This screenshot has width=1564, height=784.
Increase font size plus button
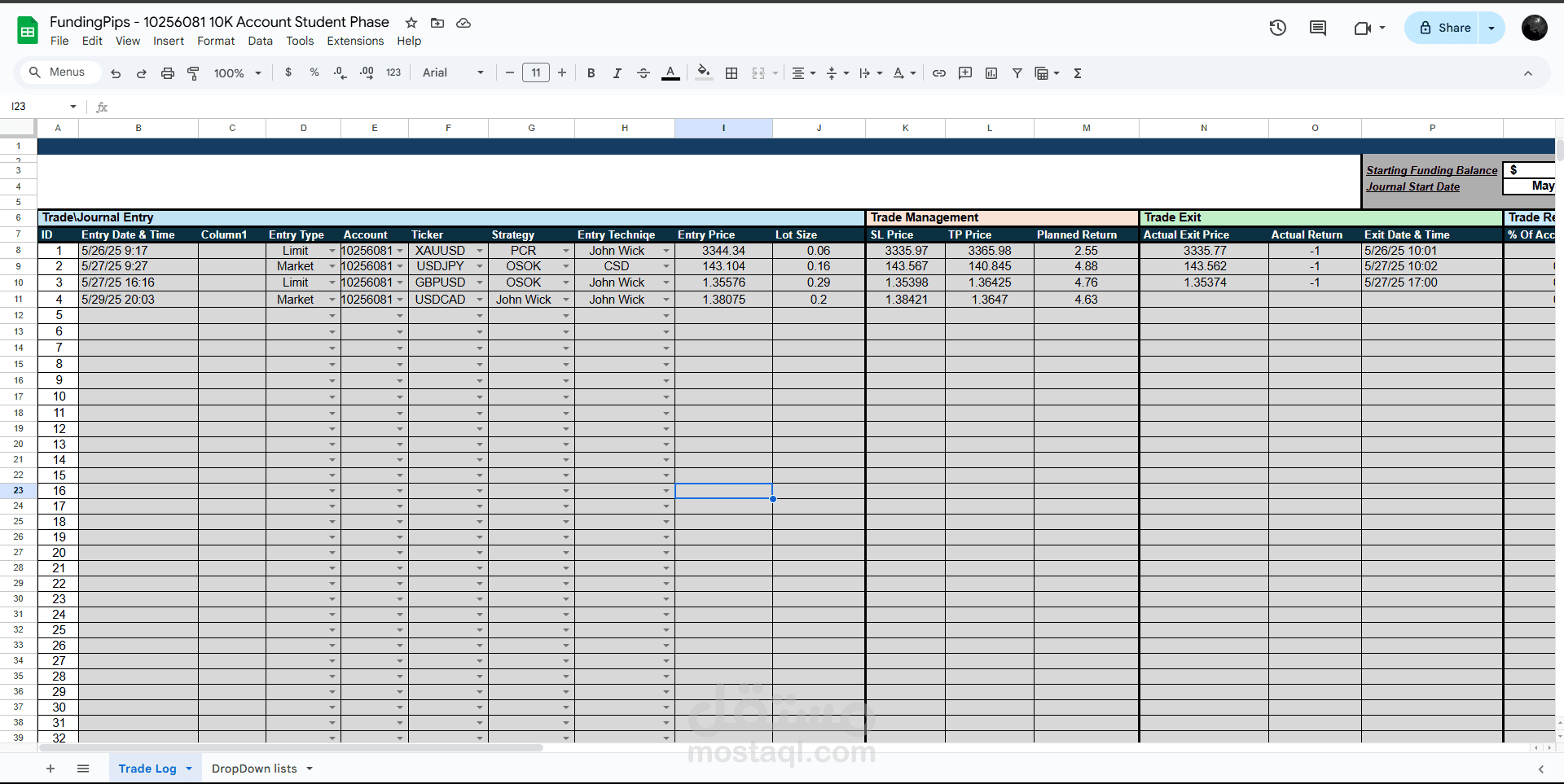(562, 73)
